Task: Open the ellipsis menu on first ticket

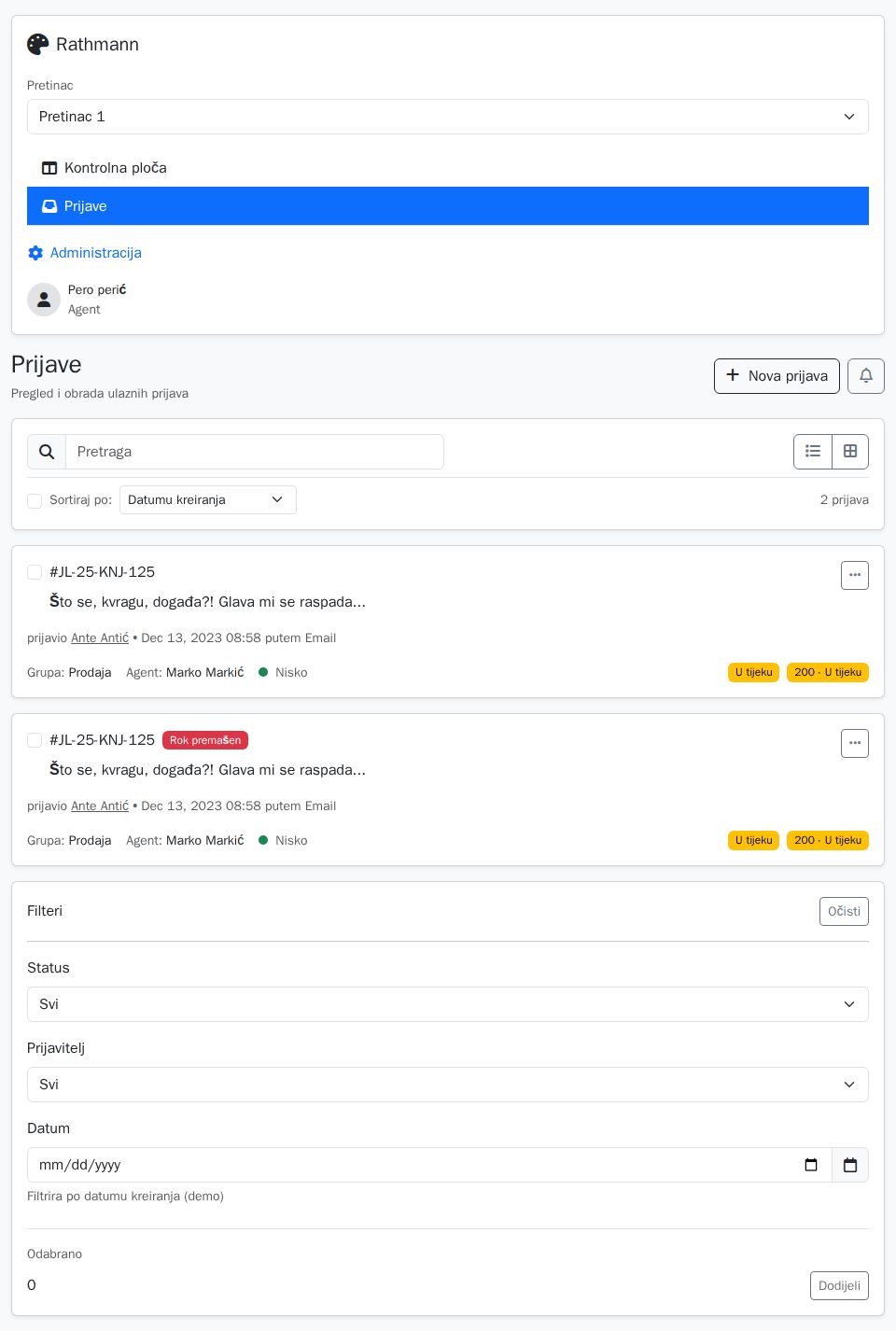Action: tap(854, 575)
